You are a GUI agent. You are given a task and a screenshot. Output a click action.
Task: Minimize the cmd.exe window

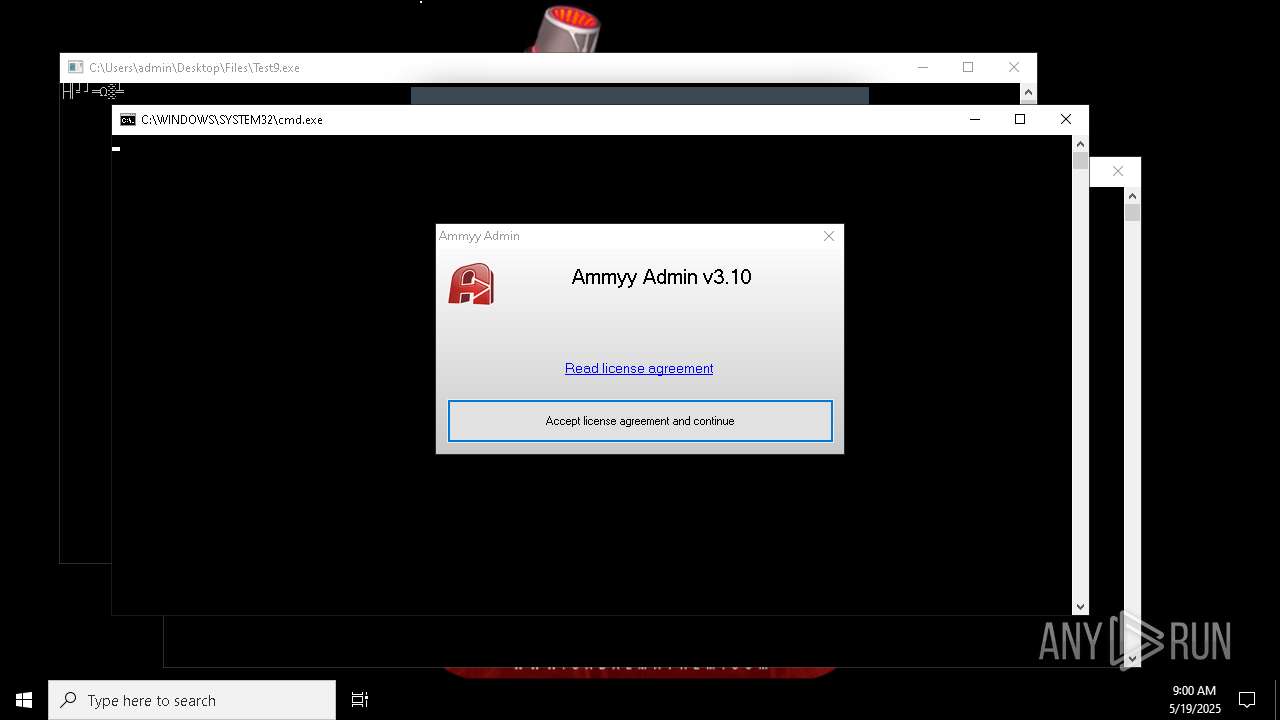click(x=974, y=119)
